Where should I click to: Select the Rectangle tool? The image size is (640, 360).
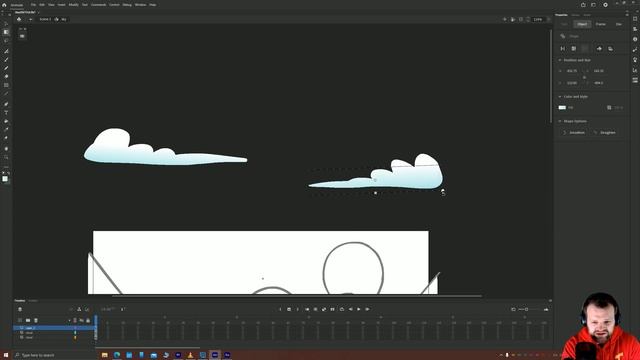pos(6,85)
